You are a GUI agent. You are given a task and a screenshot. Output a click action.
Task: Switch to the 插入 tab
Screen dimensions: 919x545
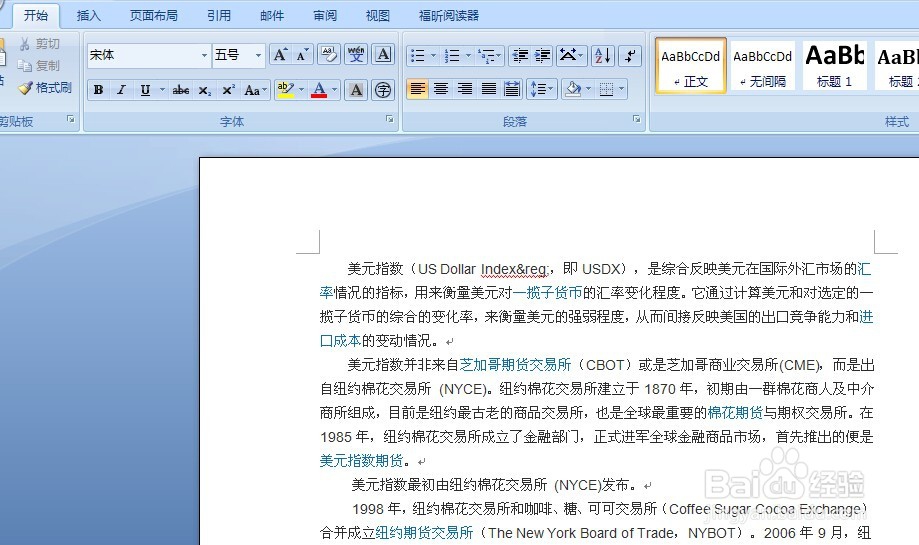point(89,16)
